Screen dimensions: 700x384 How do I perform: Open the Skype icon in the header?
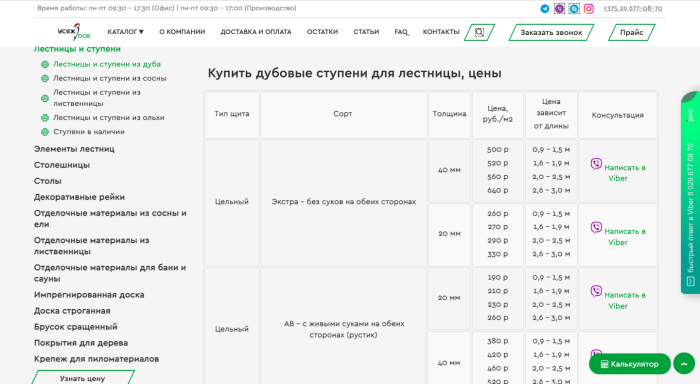tap(574, 8)
